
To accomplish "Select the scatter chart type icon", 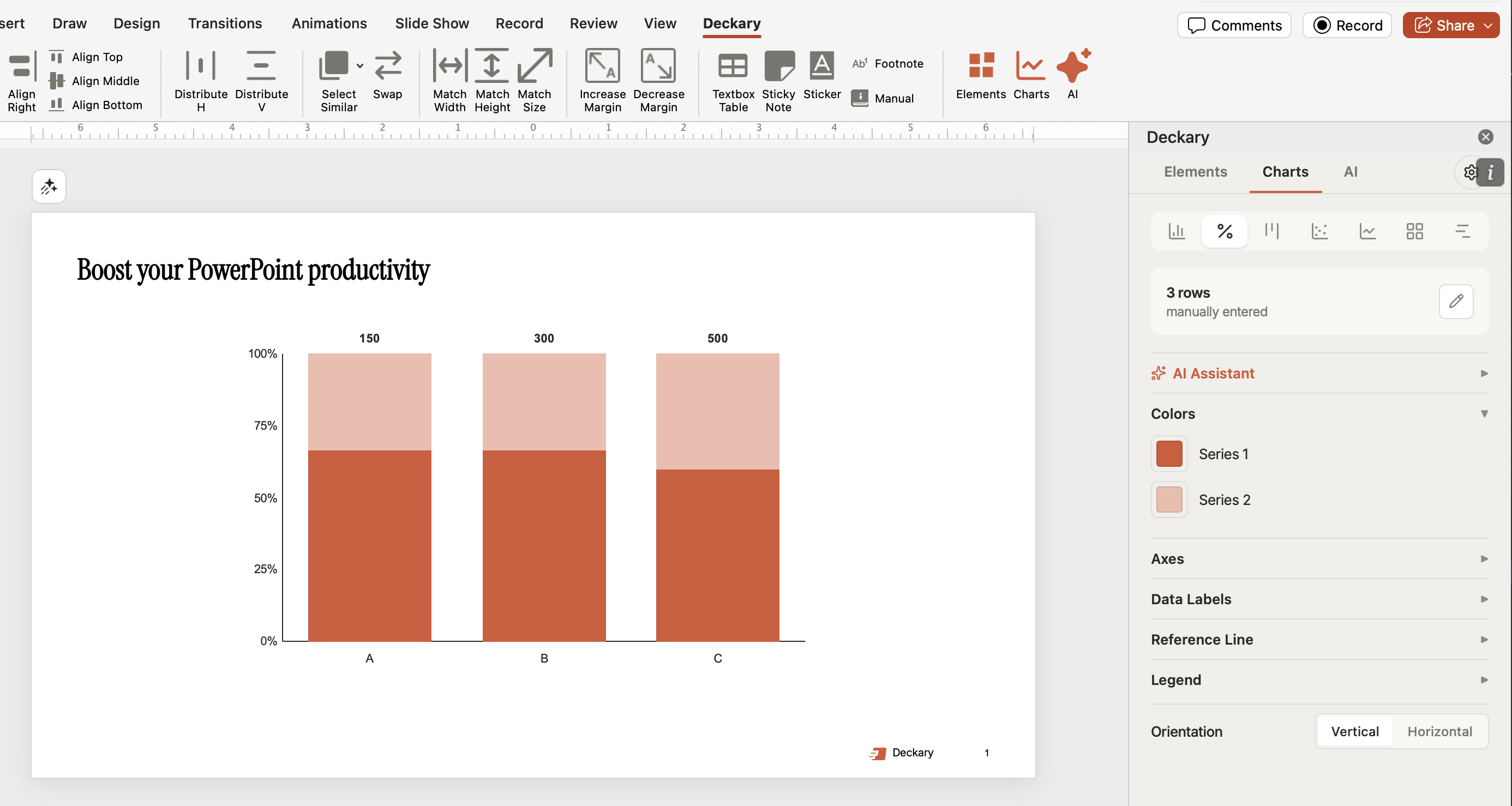I will click(1319, 231).
